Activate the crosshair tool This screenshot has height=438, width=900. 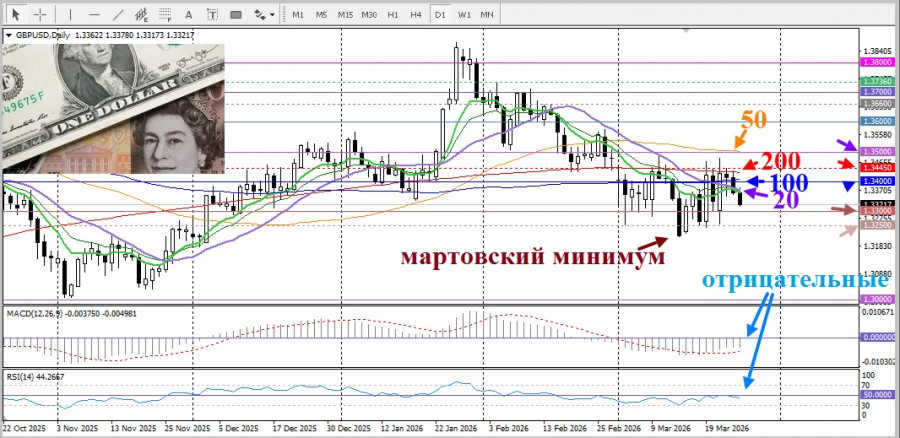coord(40,14)
